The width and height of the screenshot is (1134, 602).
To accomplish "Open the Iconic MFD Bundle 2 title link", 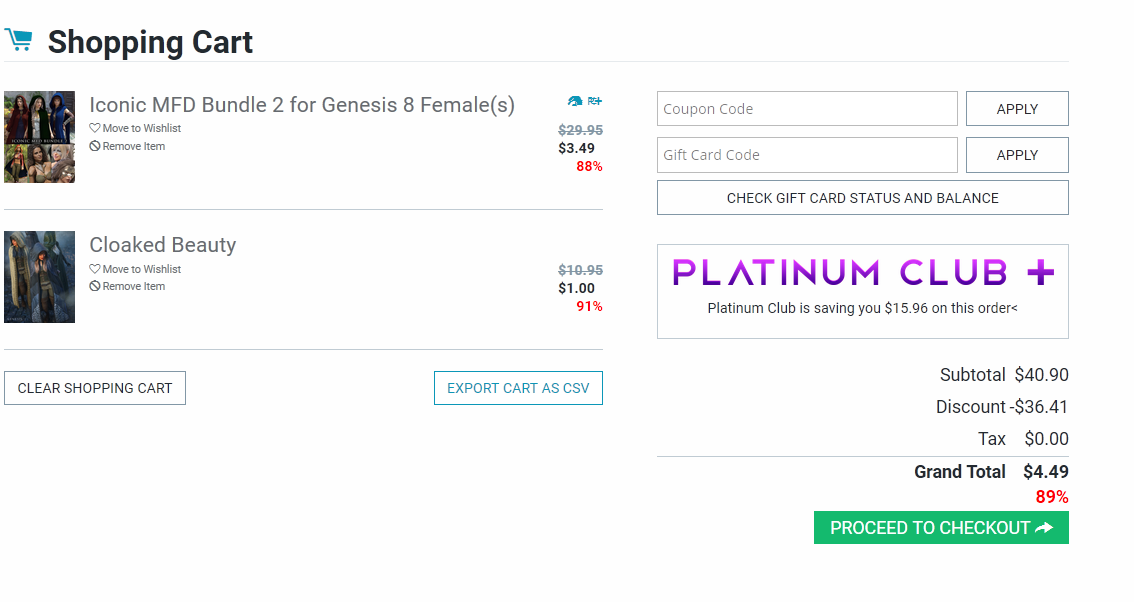I will tap(302, 105).
